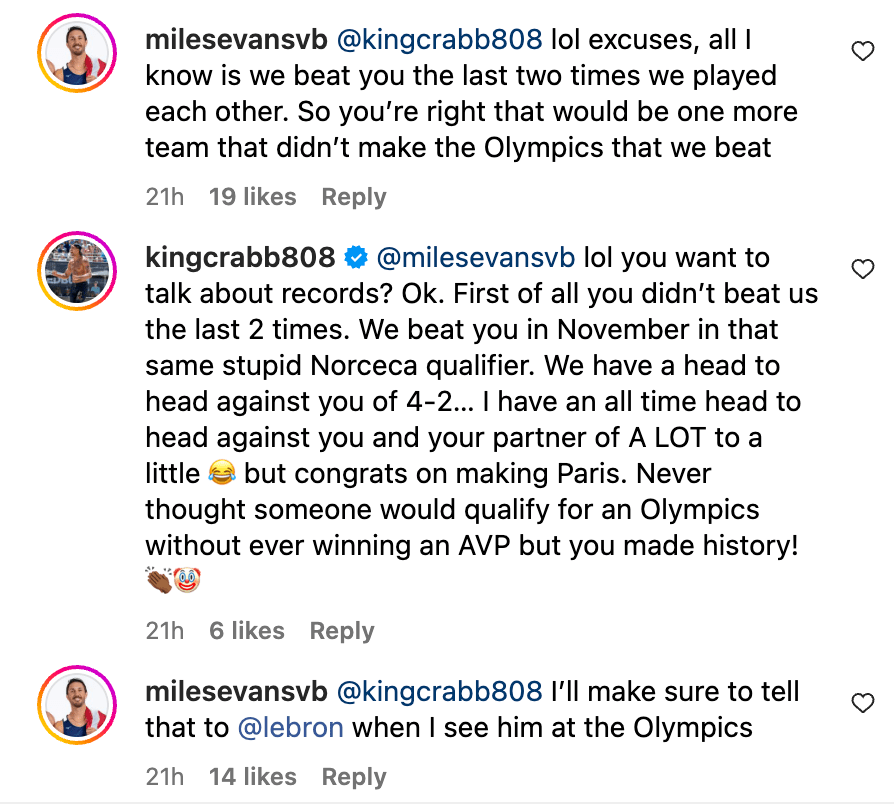Image resolution: width=894 pixels, height=808 pixels.
Task: Open the @lebron mention
Action: (x=291, y=727)
